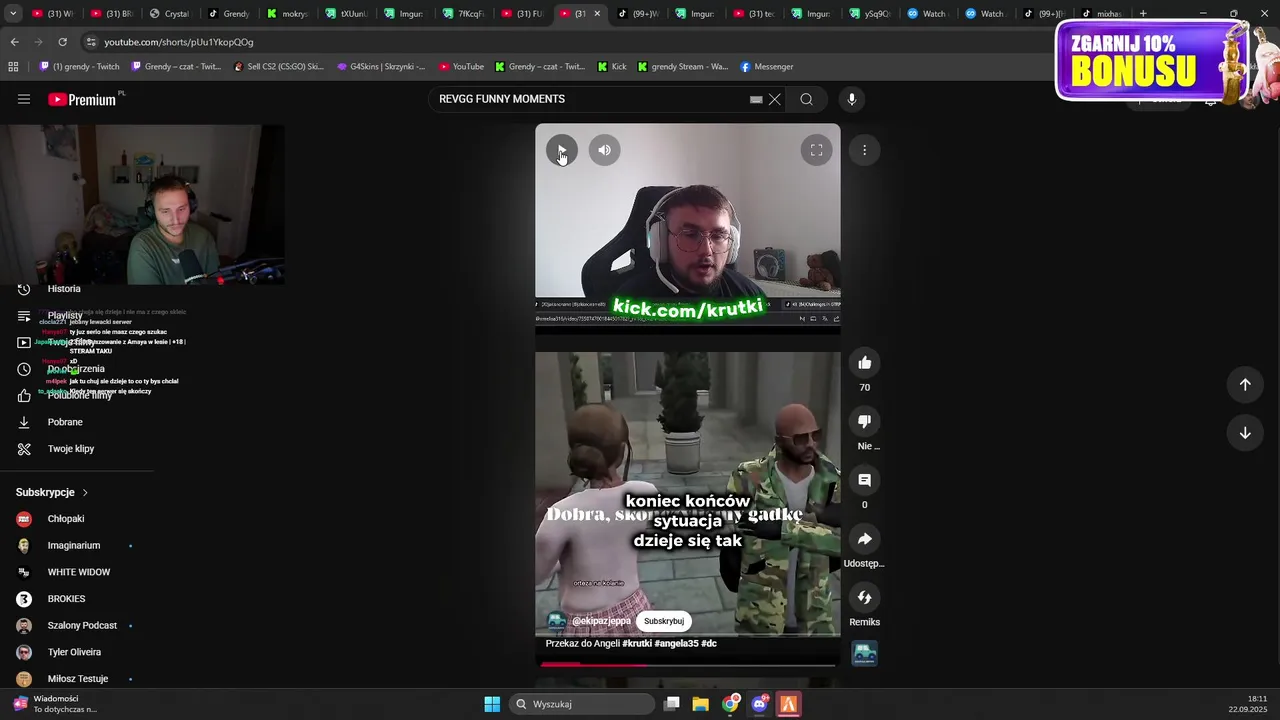Viewport: 1280px width, 720px height.
Task: Open the YouTube bookmark
Action: click(461, 67)
